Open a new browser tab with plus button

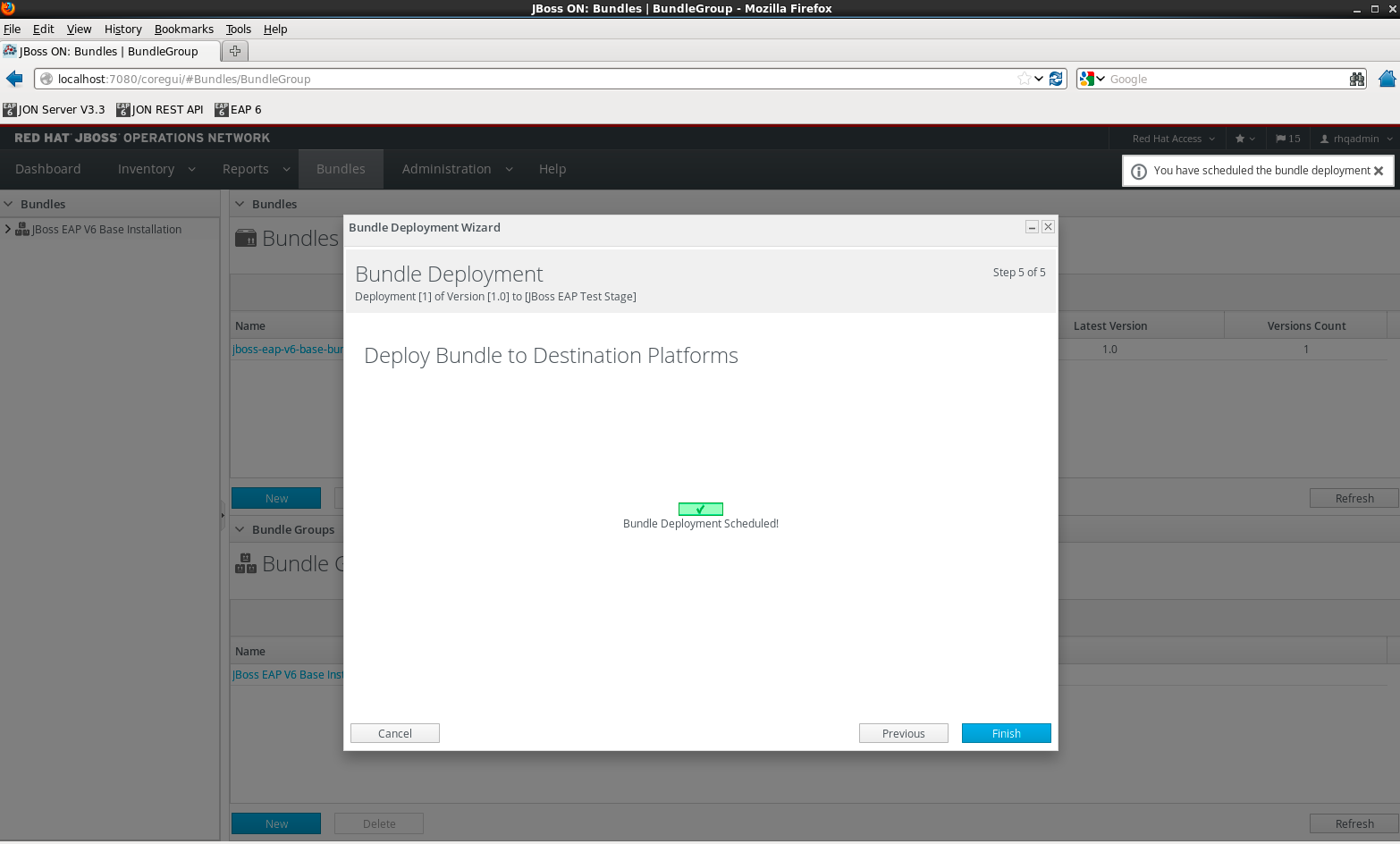[235, 51]
